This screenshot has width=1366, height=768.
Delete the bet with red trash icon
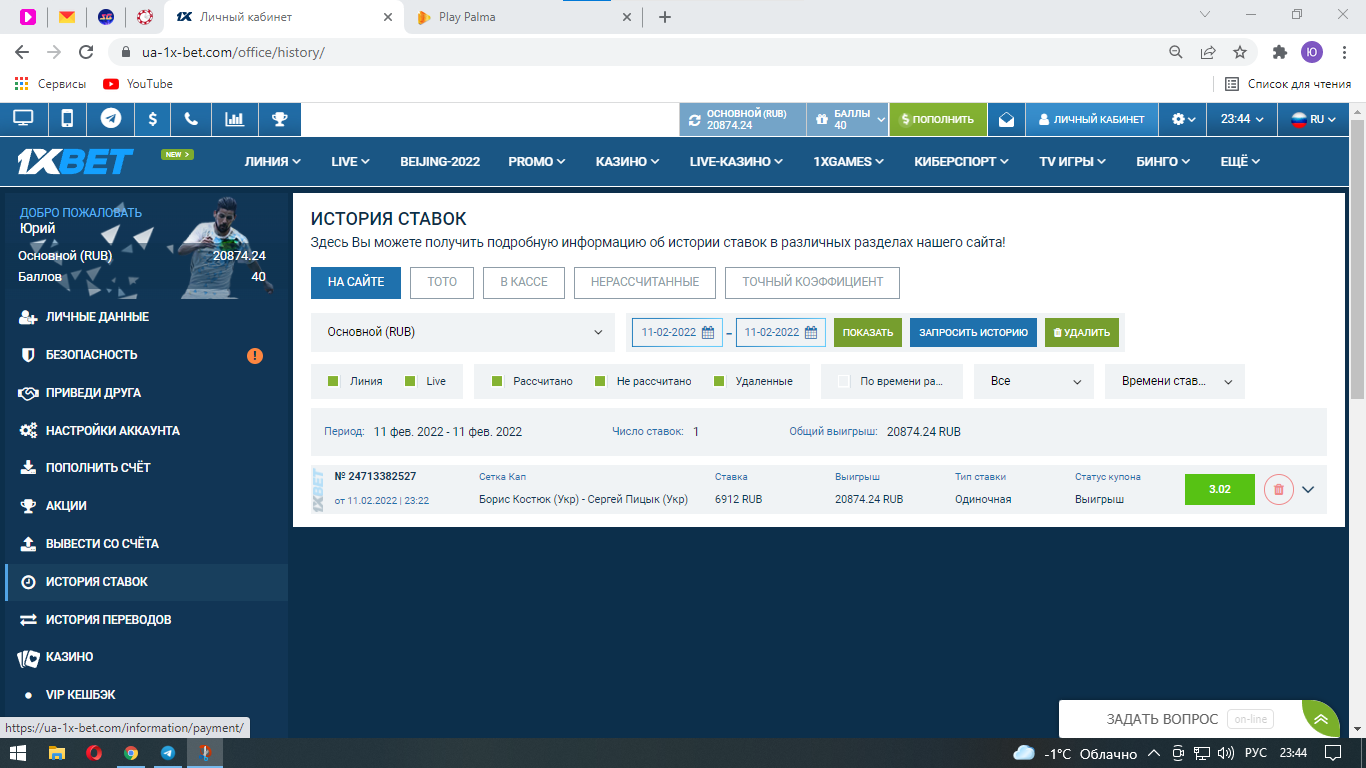tap(1278, 489)
